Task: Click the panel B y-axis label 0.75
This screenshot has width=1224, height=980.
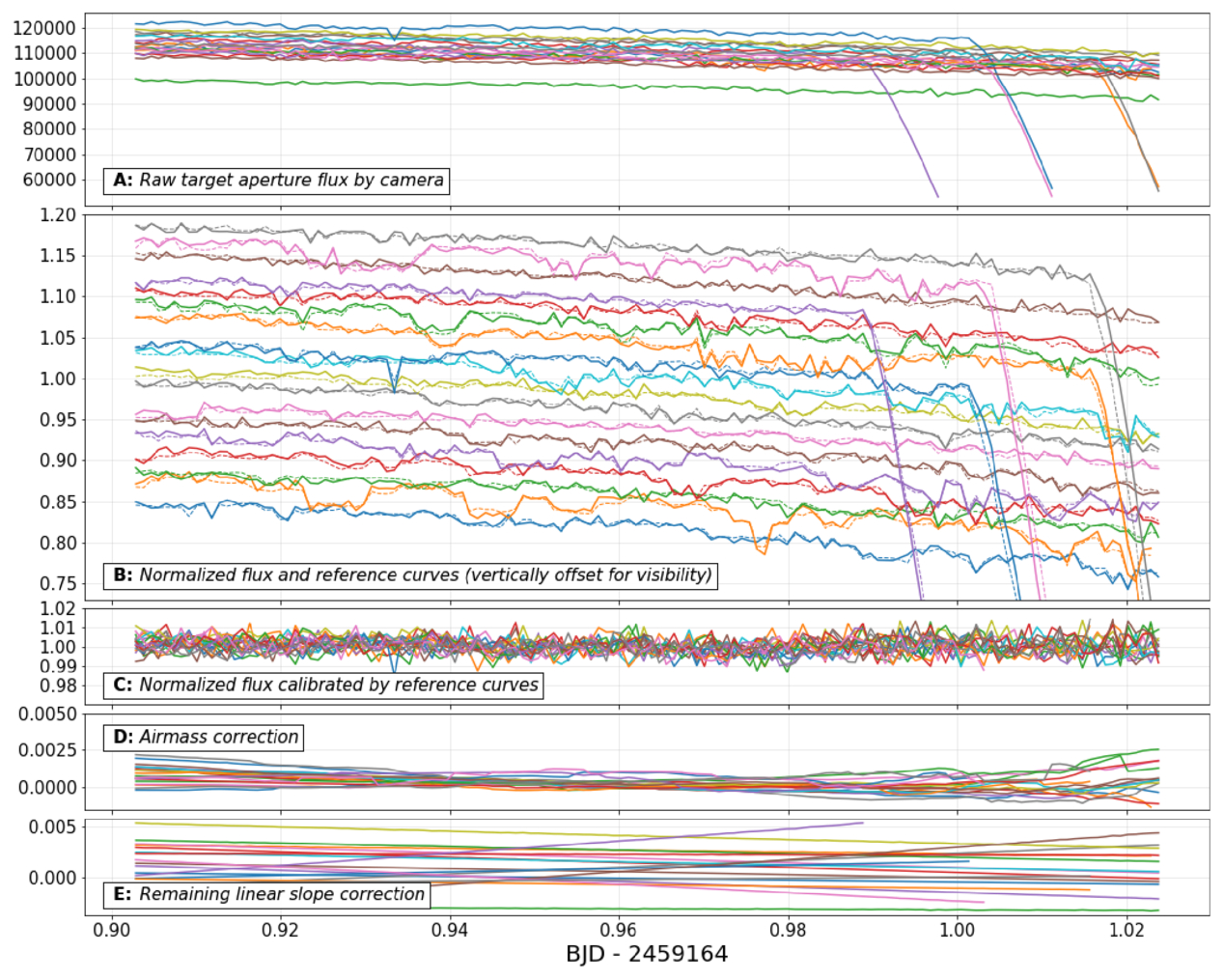Action: click(x=58, y=584)
